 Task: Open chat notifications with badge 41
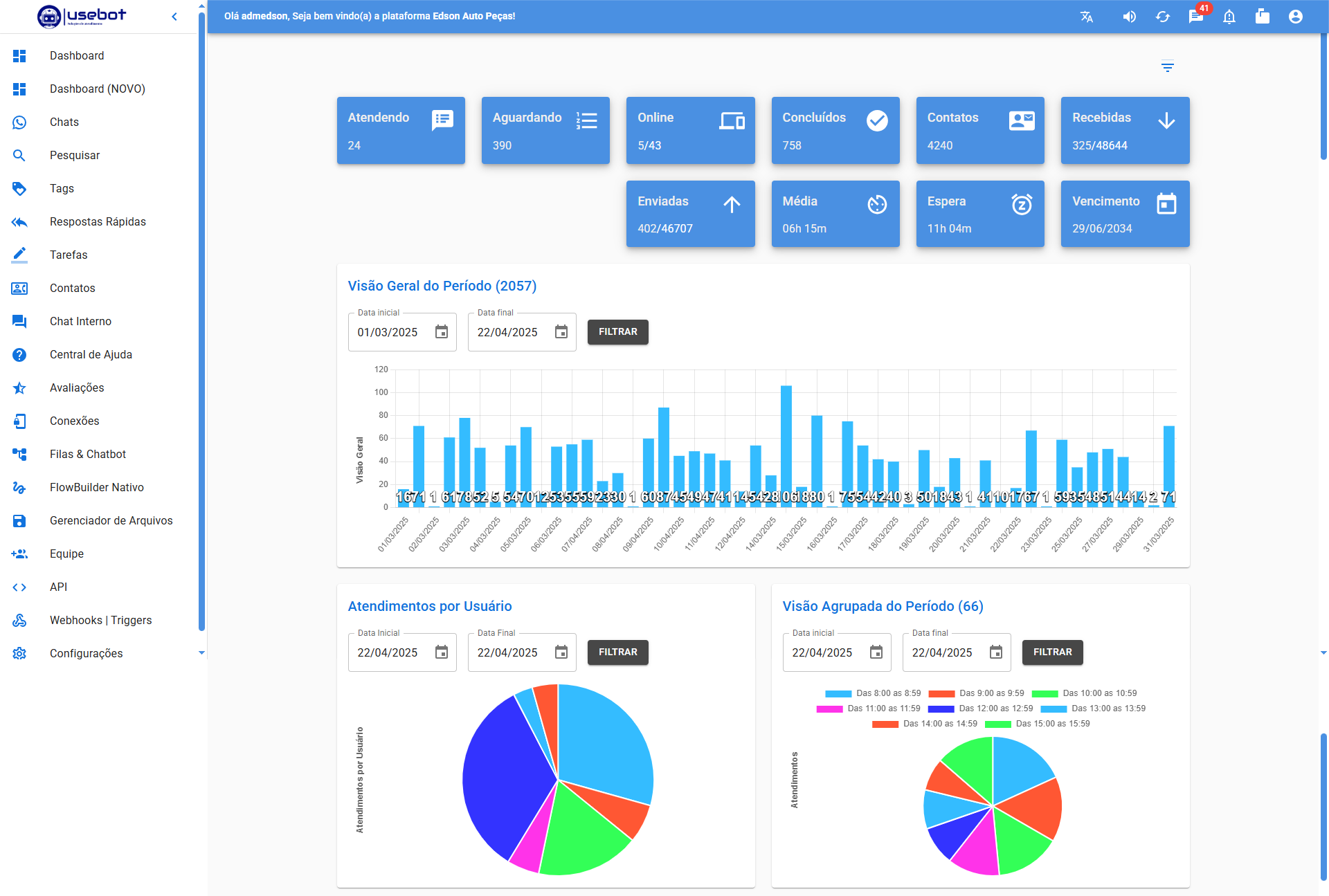1196,17
